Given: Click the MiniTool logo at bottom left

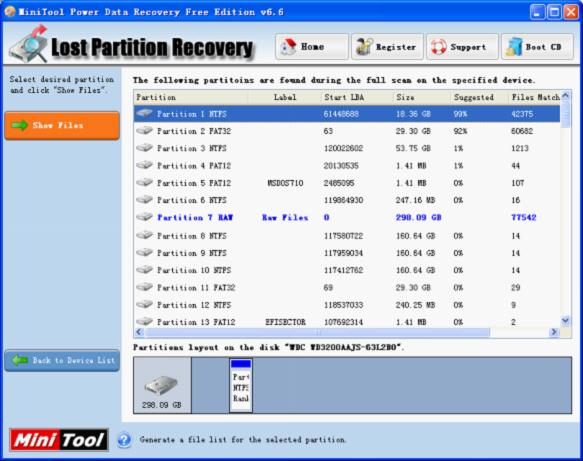Looking at the screenshot, I should [x=59, y=440].
